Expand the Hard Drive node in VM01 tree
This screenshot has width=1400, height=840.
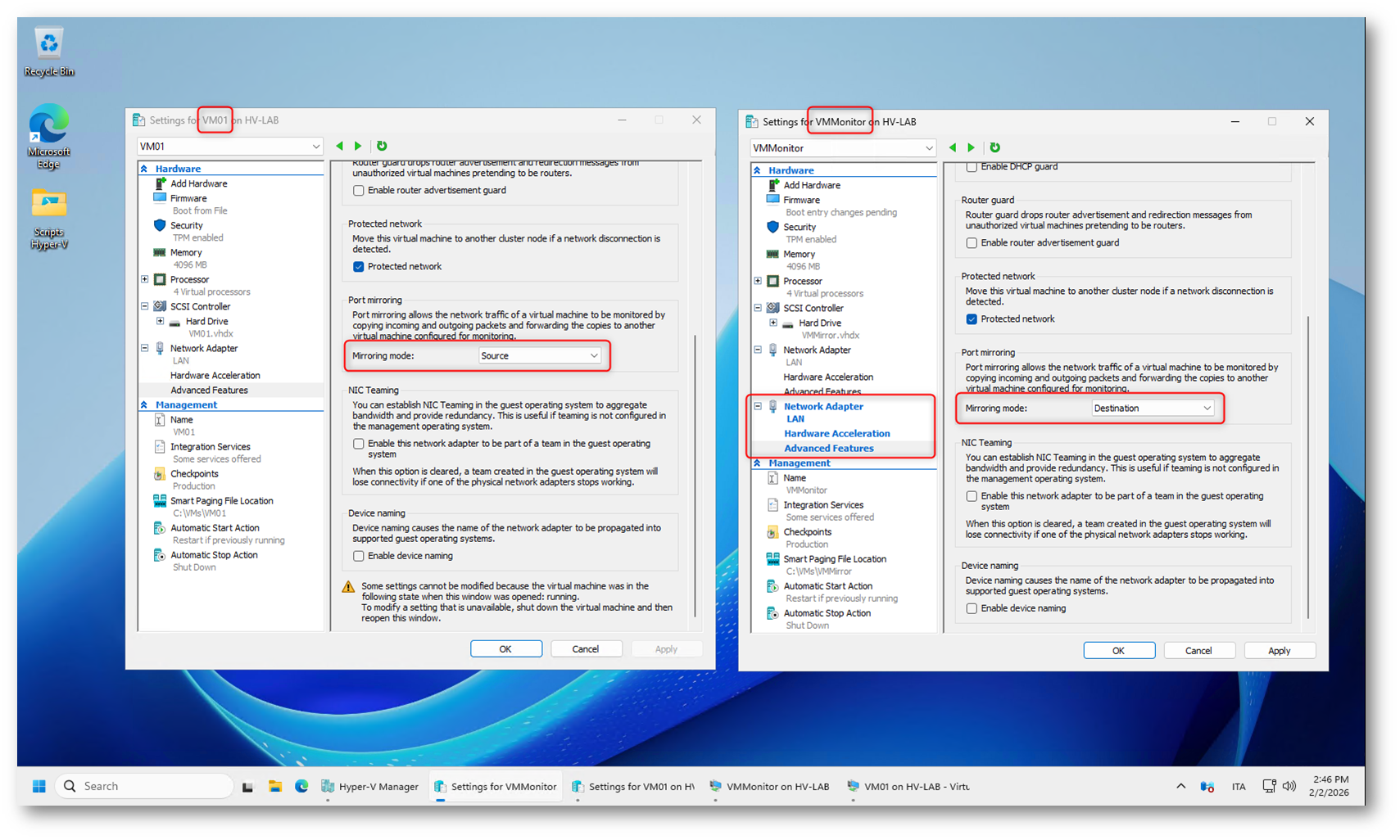pyautogui.click(x=161, y=321)
